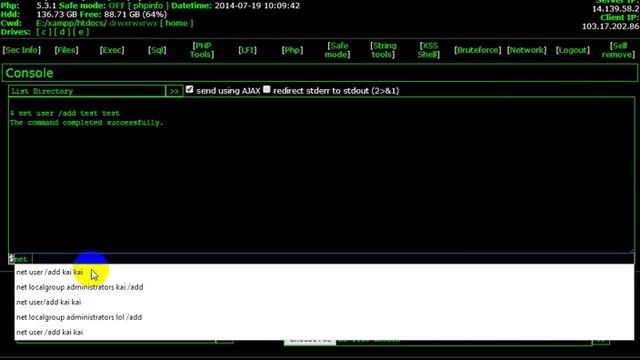Click the E:/xampp/htdocs/ path
640x360 pixels.
tap(71, 23)
